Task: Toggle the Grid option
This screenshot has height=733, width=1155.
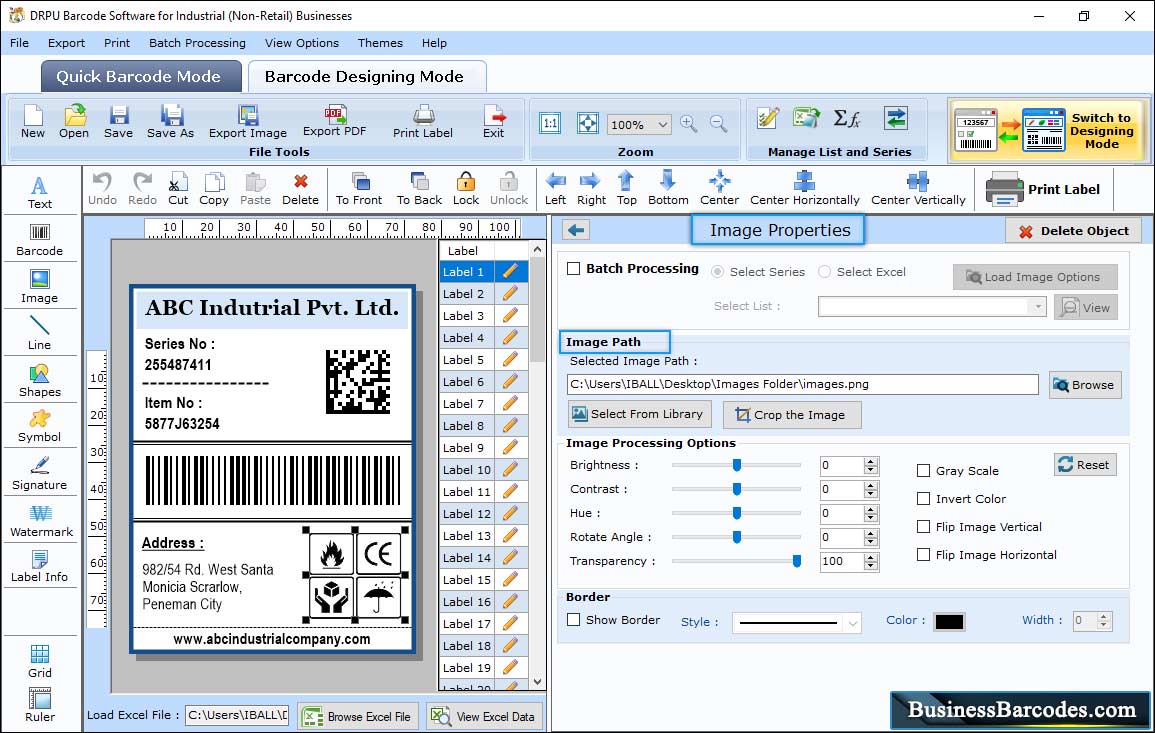Action: 40,661
